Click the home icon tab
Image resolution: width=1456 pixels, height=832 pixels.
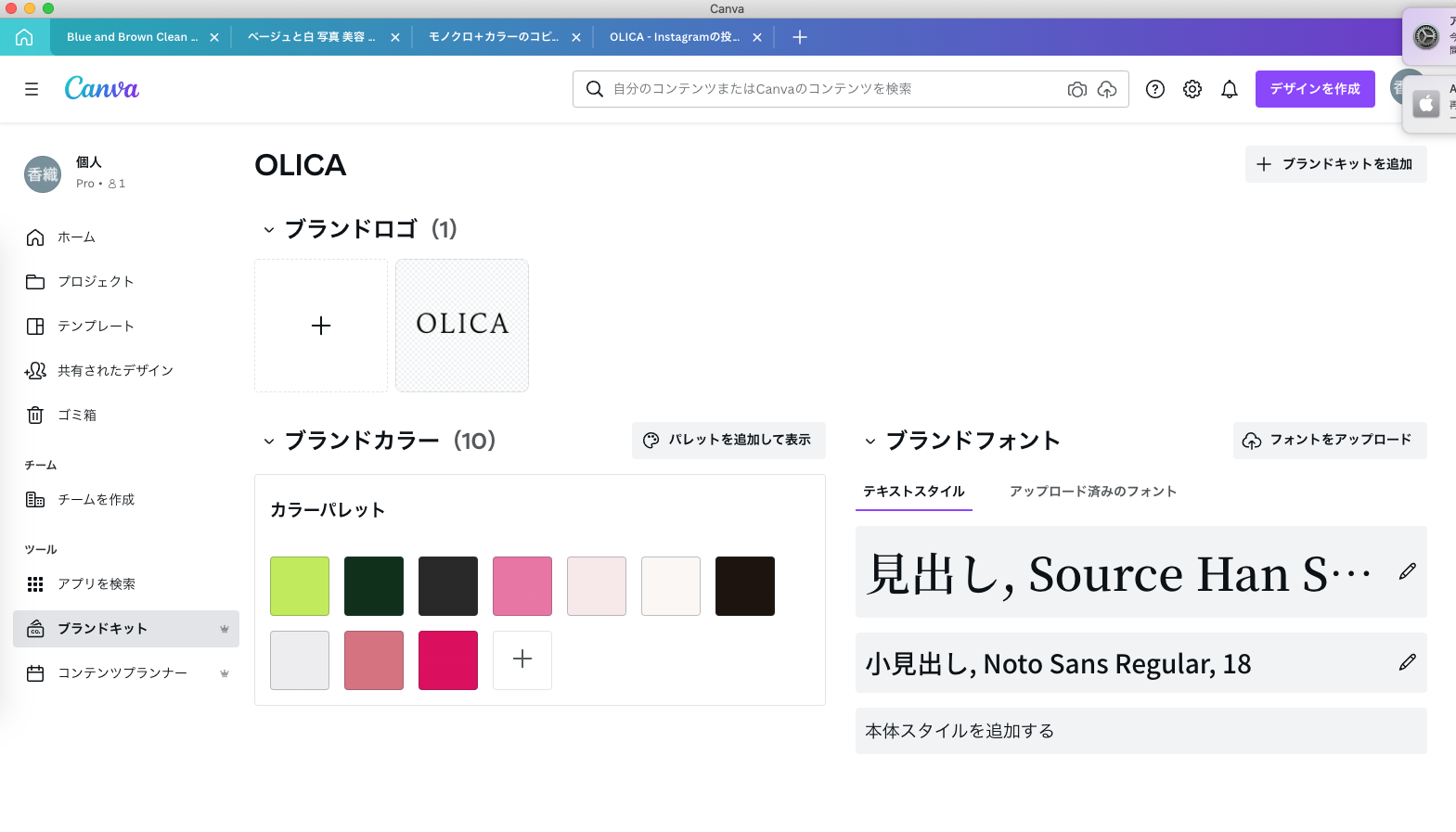24,37
